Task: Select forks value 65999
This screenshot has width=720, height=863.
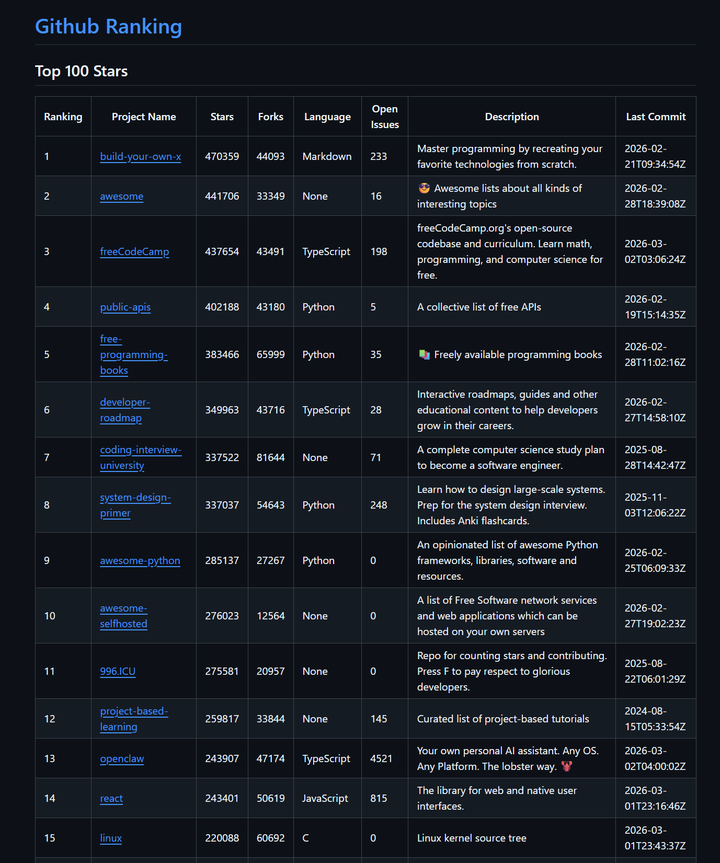Action: tap(270, 354)
